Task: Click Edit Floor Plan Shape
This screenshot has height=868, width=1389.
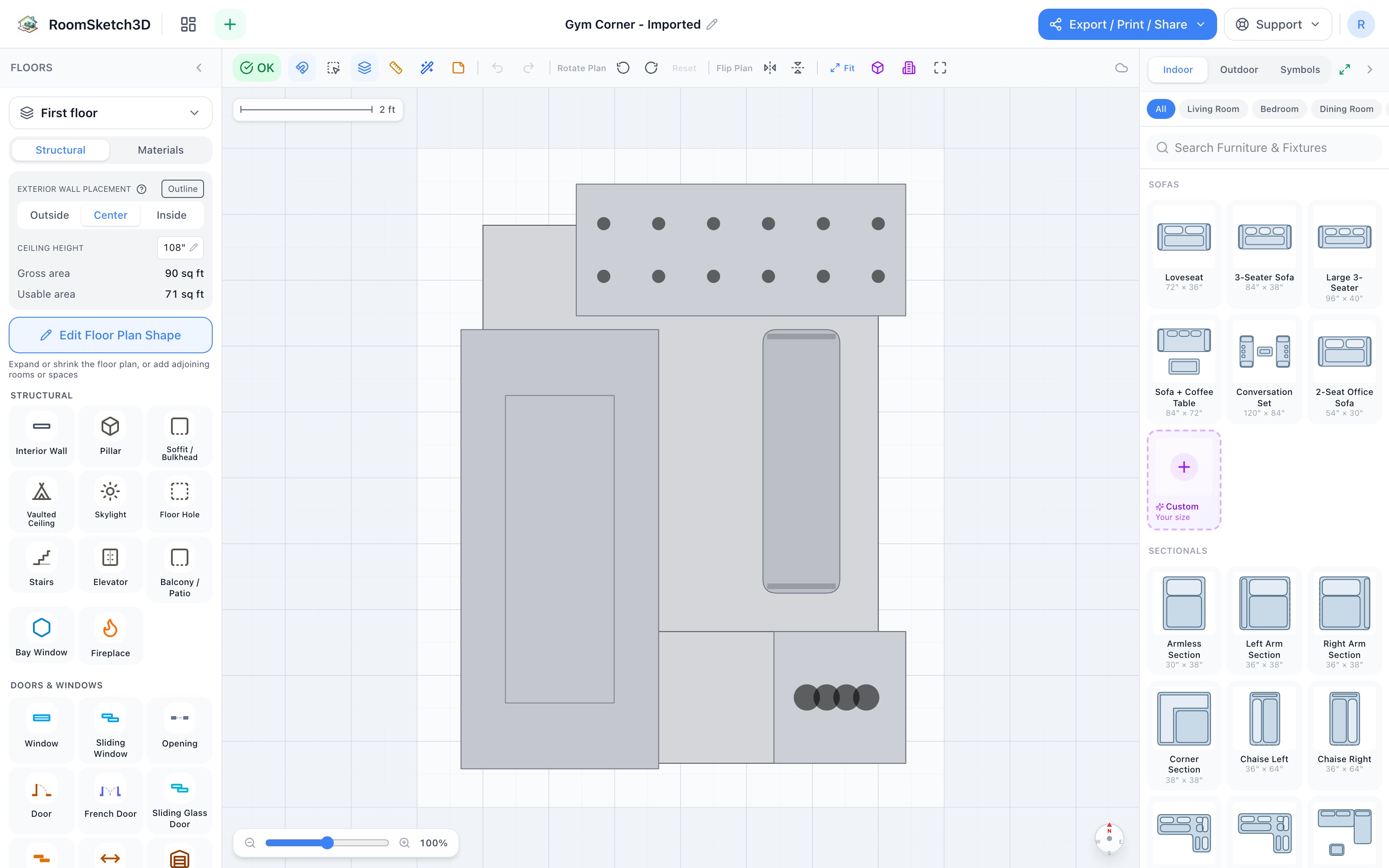Action: [x=111, y=335]
